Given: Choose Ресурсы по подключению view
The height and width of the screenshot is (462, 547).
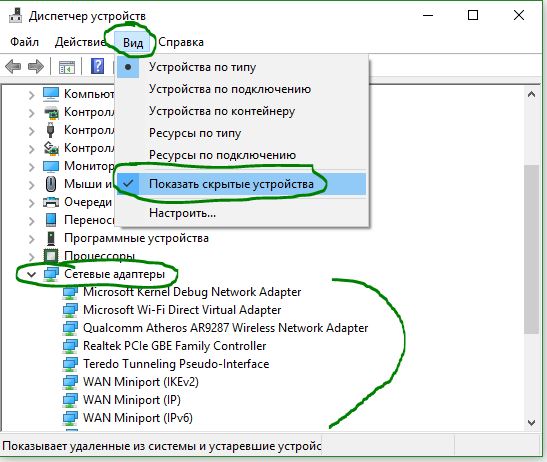Looking at the screenshot, I should 241,155.
